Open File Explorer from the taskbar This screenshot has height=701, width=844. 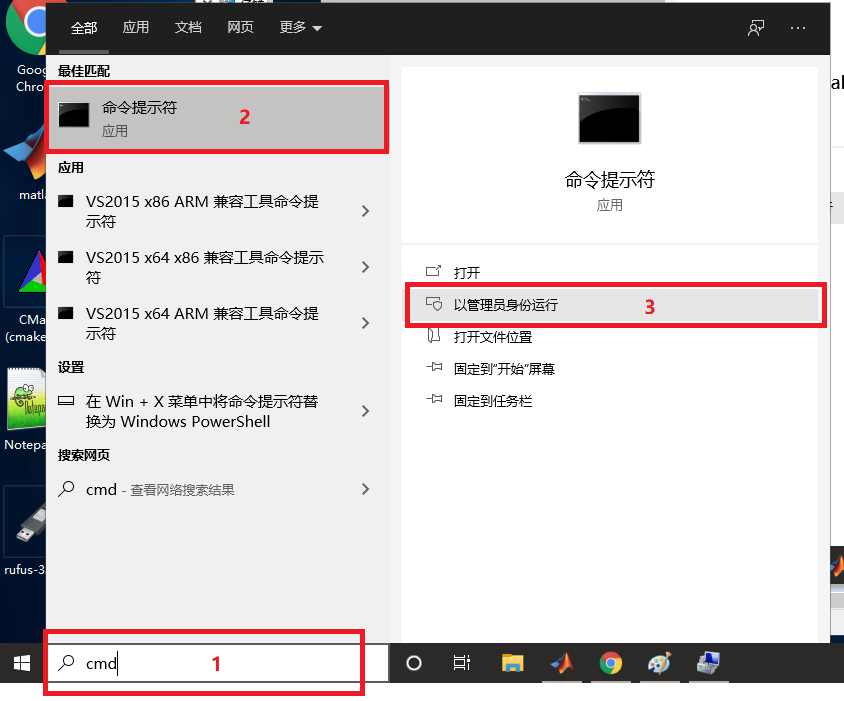(513, 663)
